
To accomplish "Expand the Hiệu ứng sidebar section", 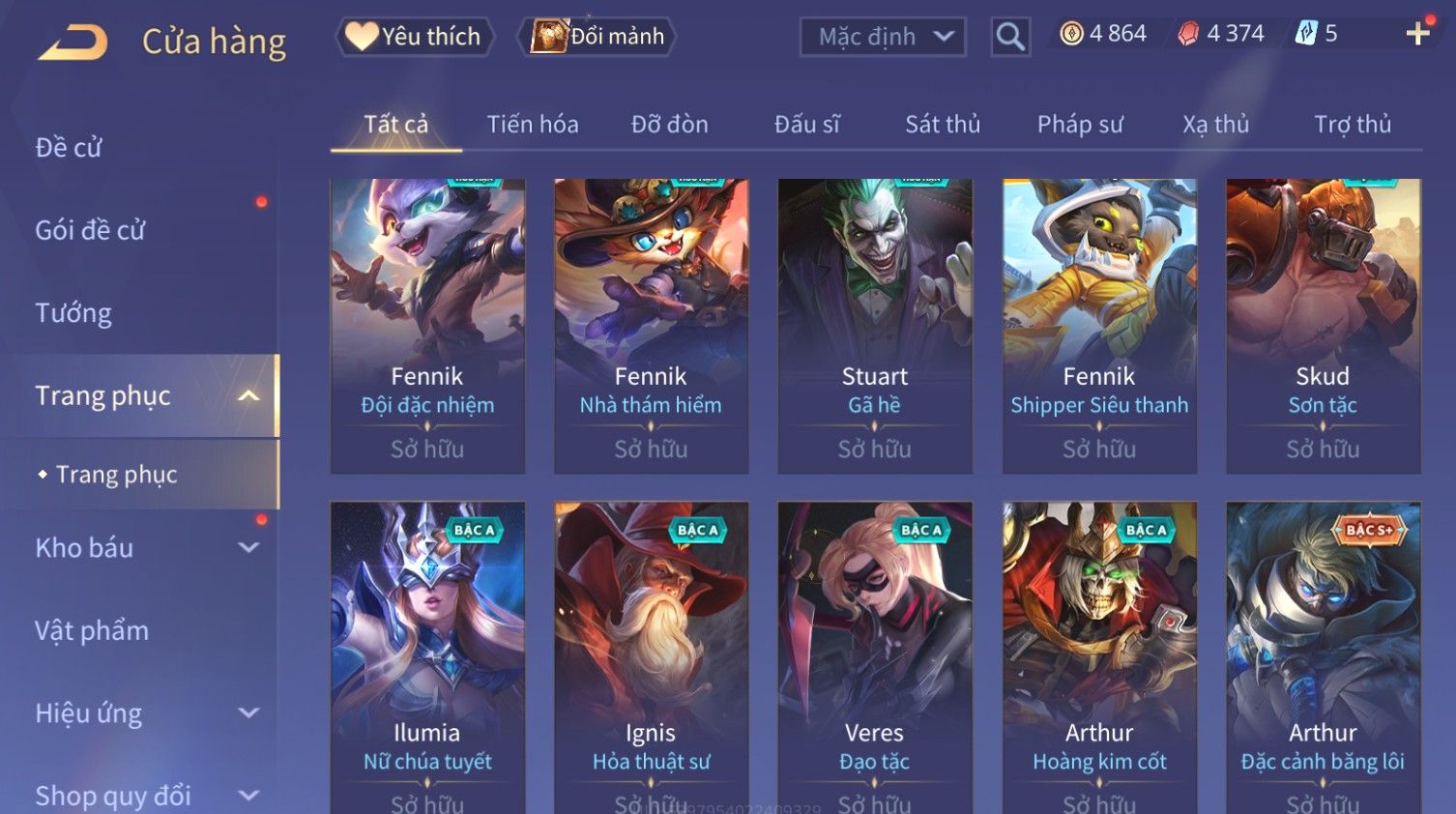I will point(248,712).
